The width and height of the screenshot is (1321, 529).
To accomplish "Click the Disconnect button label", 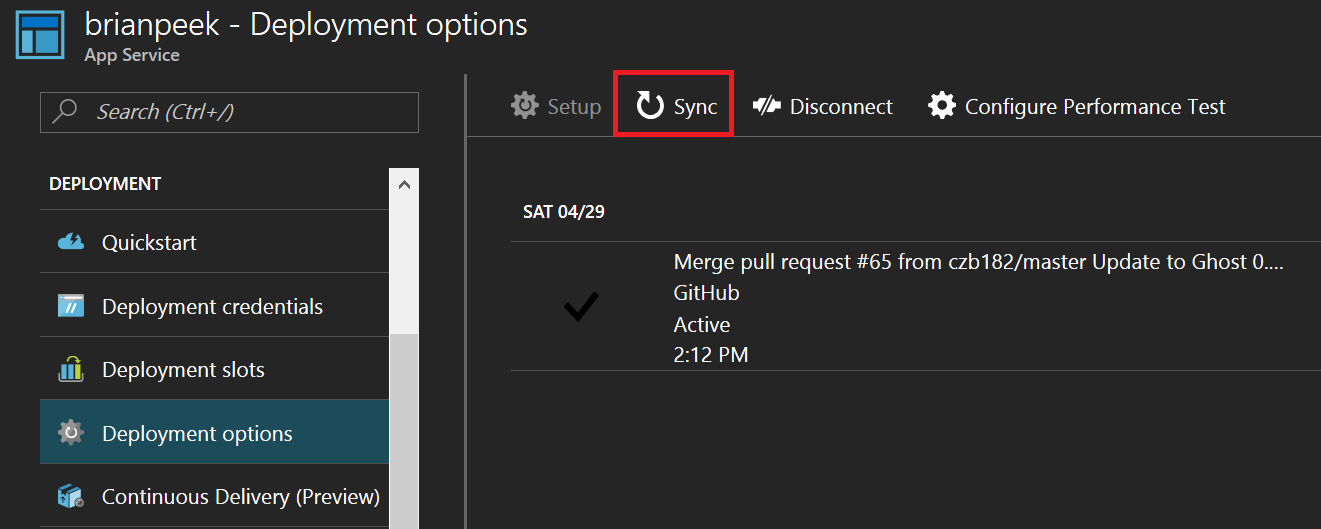I will [x=841, y=106].
